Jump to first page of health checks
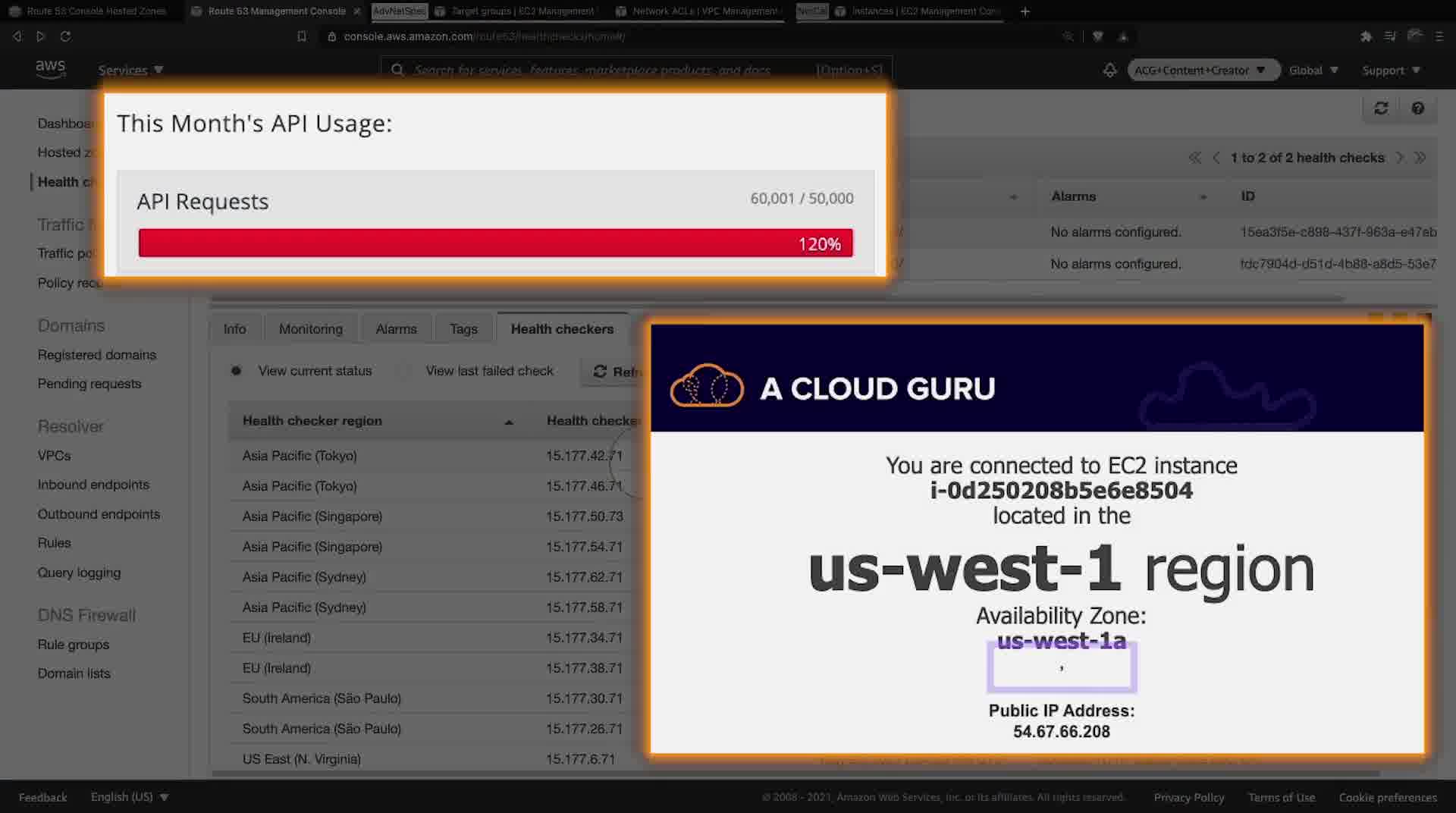 (1195, 158)
